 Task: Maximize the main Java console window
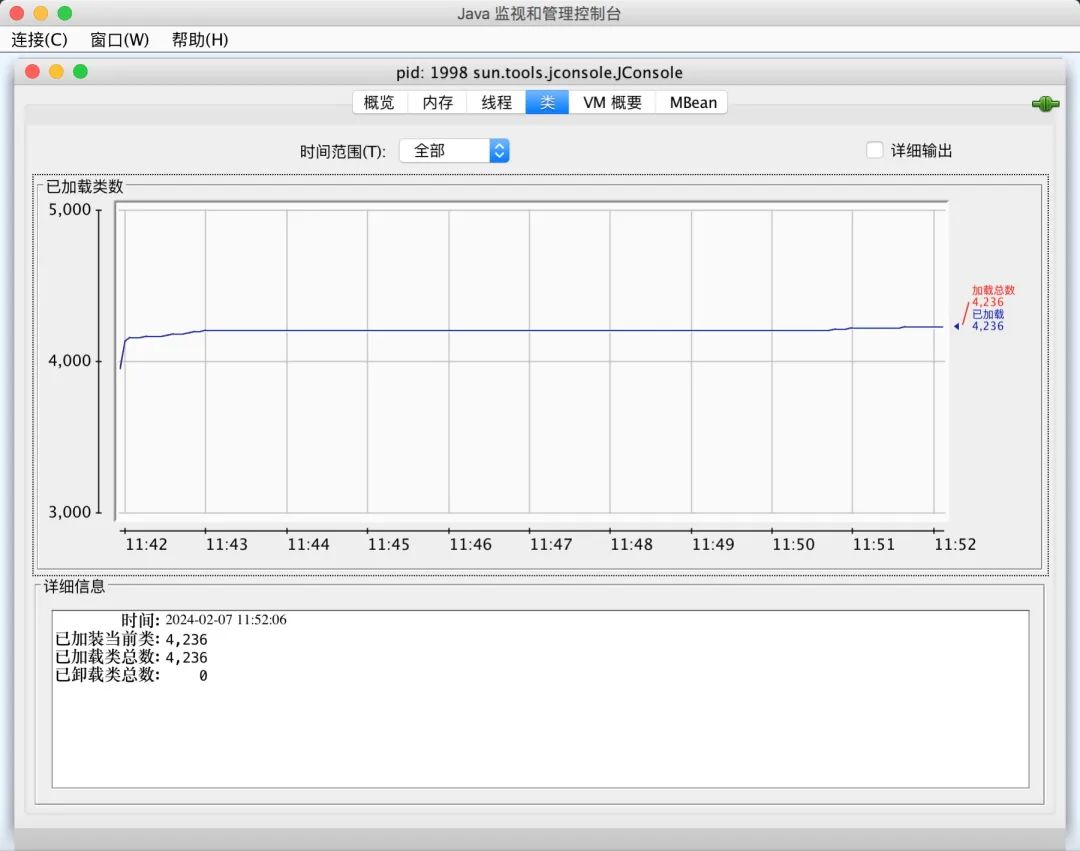point(64,13)
